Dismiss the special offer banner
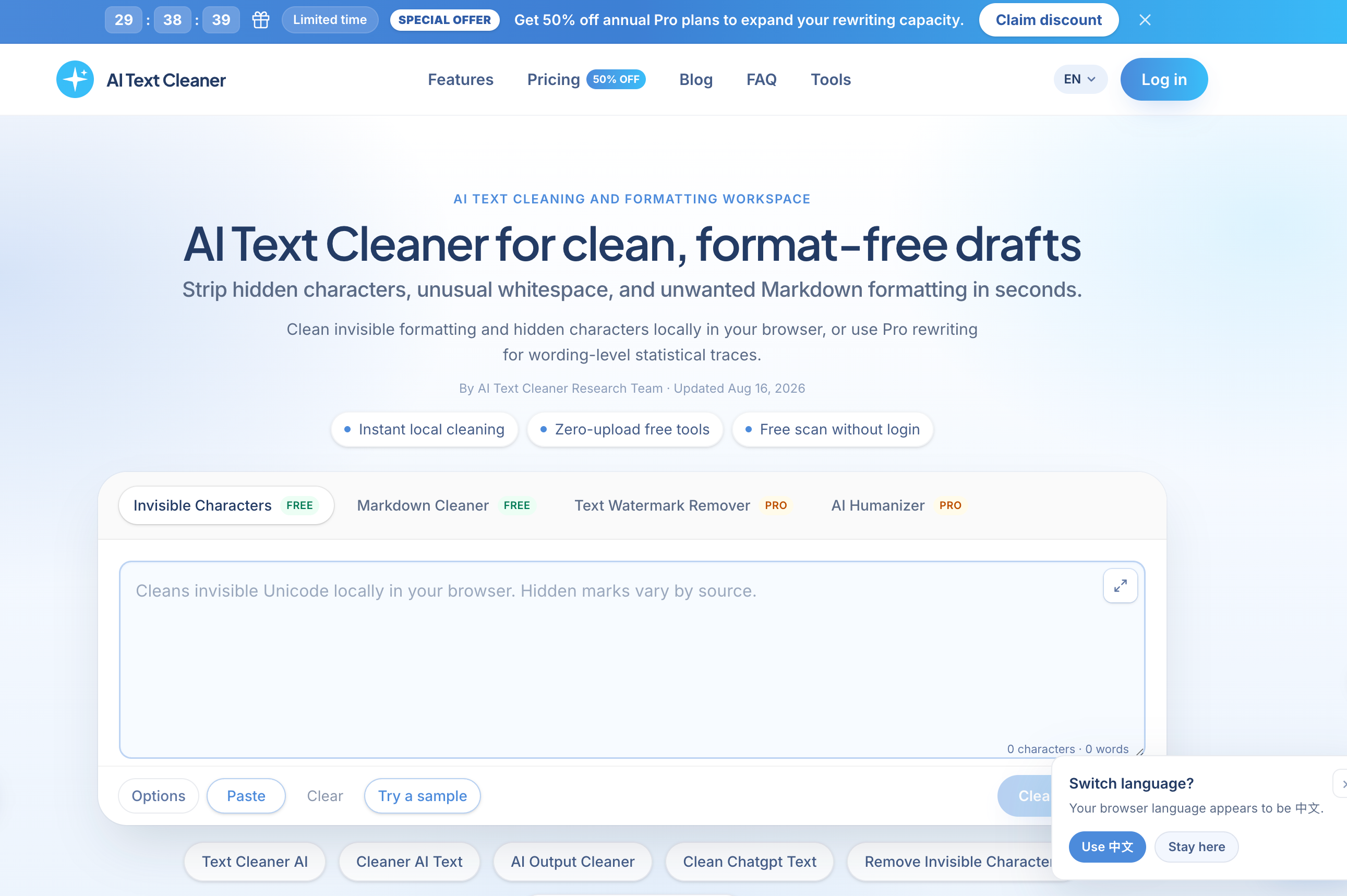Image resolution: width=1347 pixels, height=896 pixels. click(x=1145, y=20)
